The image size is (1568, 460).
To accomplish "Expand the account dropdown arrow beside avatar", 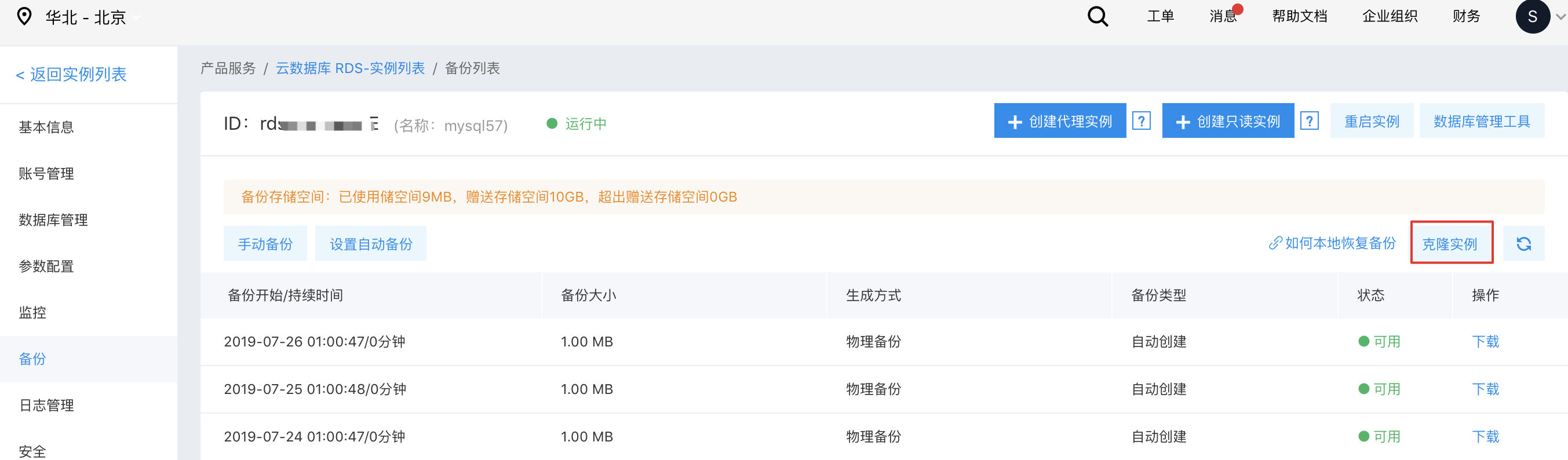I will (x=1559, y=17).
